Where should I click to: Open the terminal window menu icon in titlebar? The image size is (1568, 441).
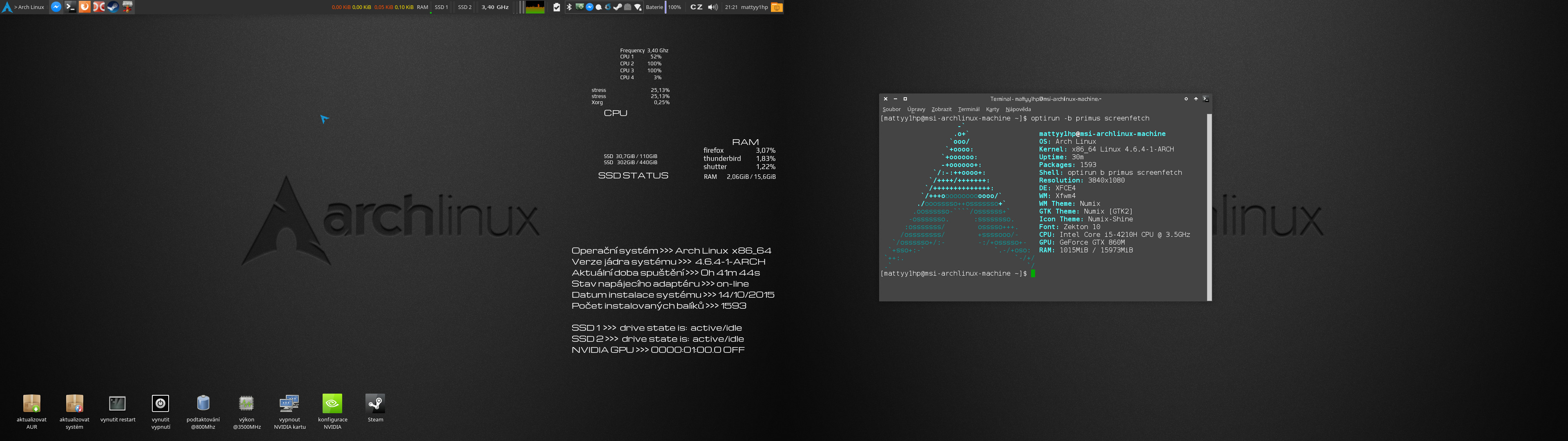pyautogui.click(x=1205, y=99)
